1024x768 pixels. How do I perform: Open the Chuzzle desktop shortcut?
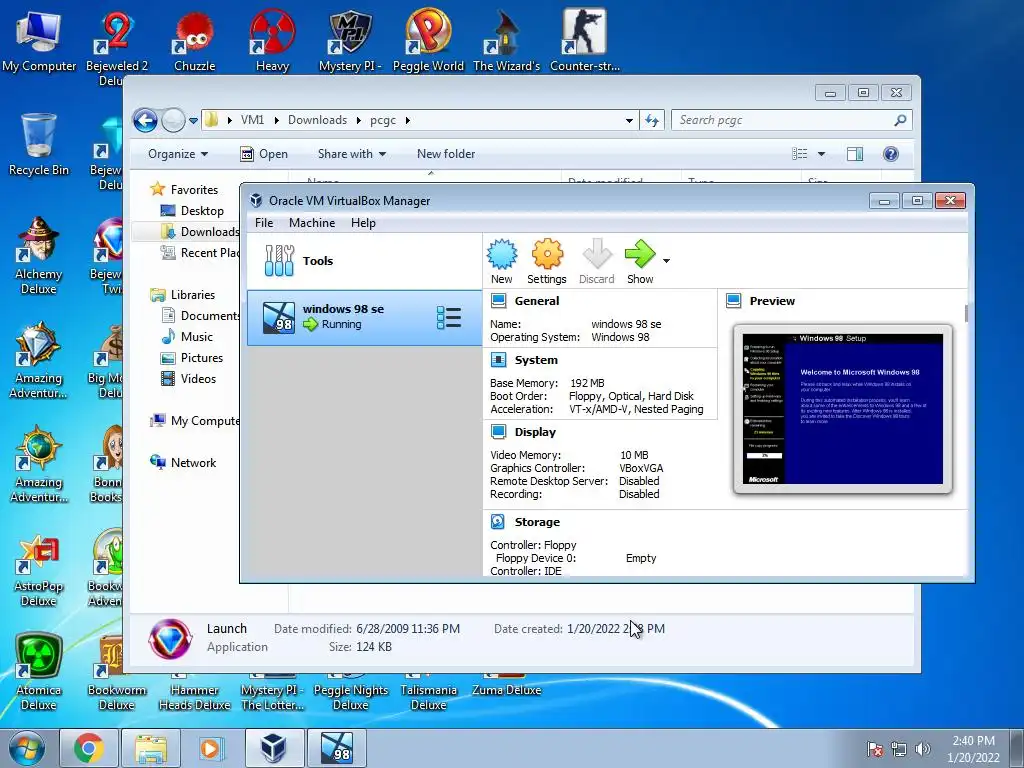point(195,41)
